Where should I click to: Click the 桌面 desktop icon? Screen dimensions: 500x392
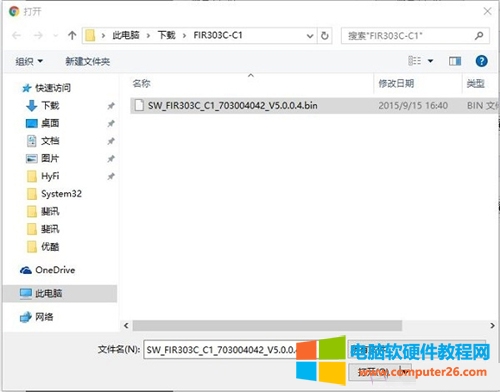(32, 123)
